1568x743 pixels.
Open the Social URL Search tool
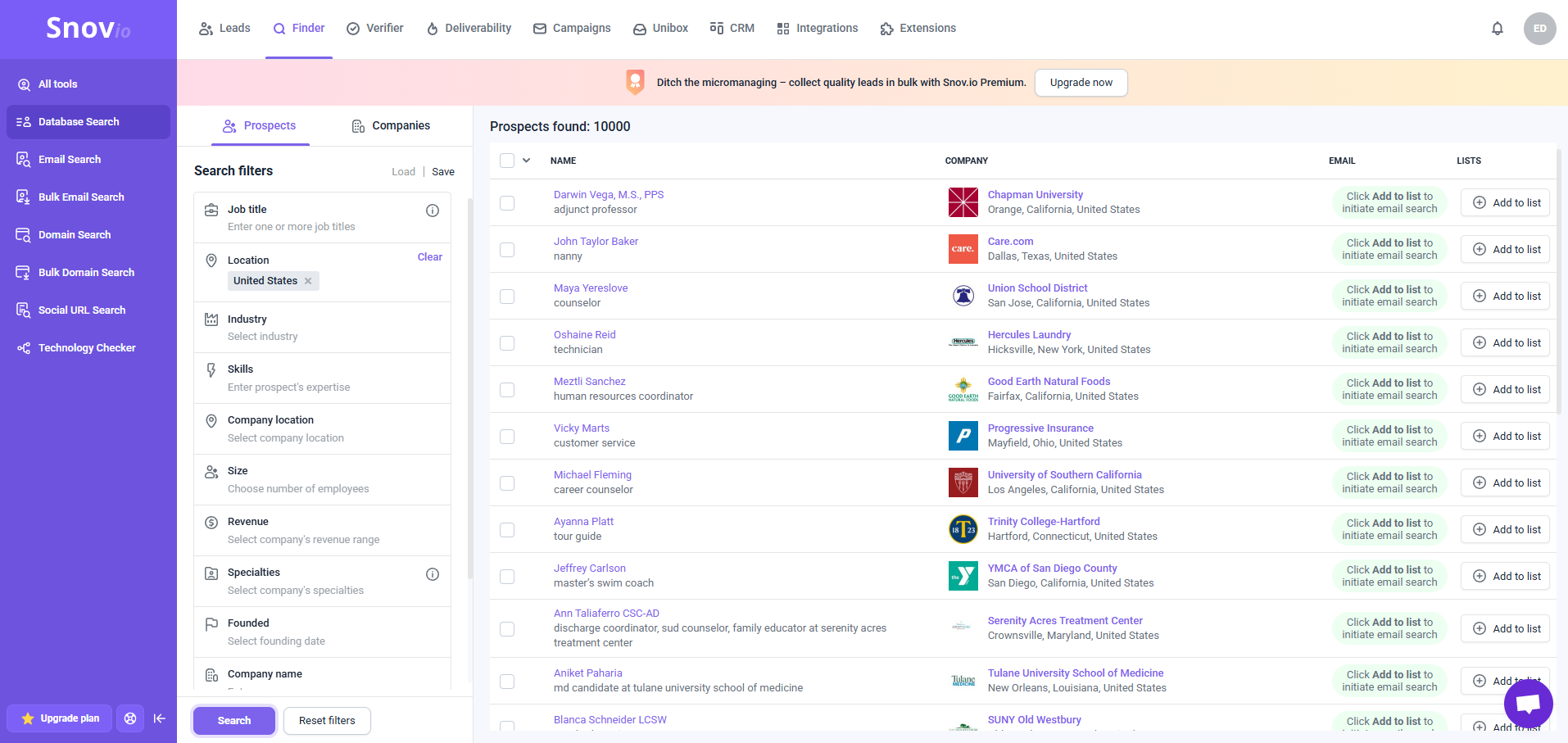[x=83, y=310]
